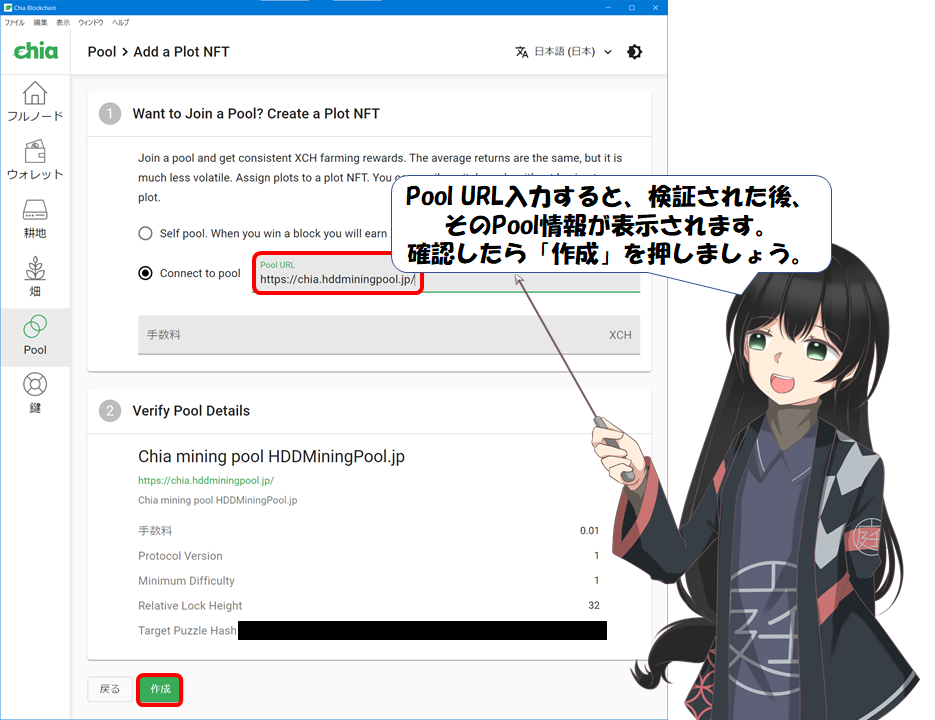Click the chia logo
Image resolution: width=935 pixels, height=720 pixels.
[36, 51]
